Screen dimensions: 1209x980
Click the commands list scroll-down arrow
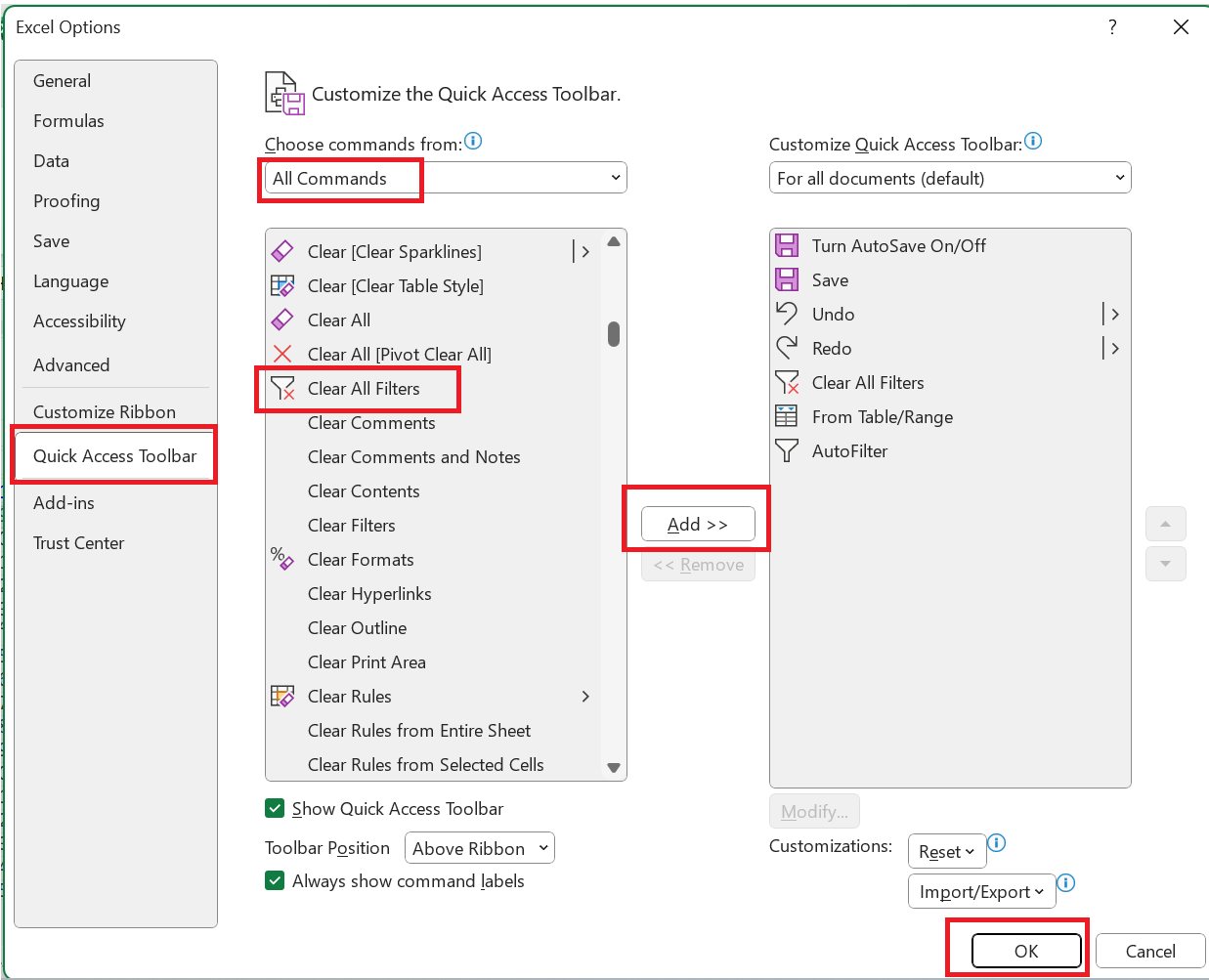pyautogui.click(x=614, y=768)
